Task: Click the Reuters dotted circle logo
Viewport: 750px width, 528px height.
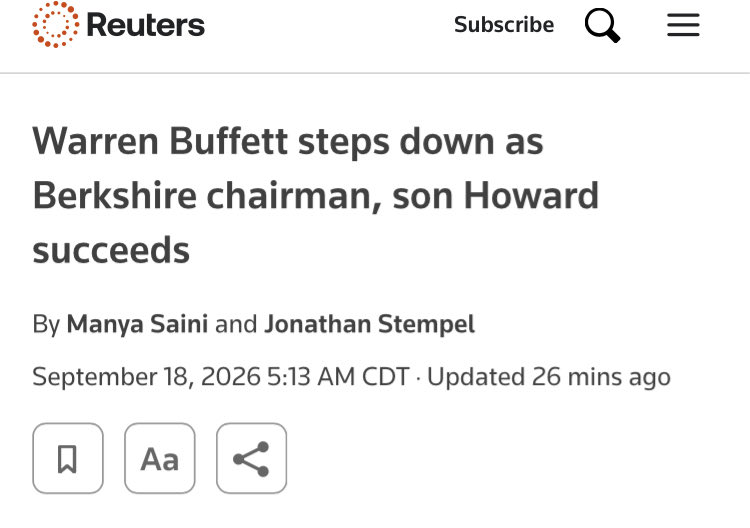Action: [55, 24]
